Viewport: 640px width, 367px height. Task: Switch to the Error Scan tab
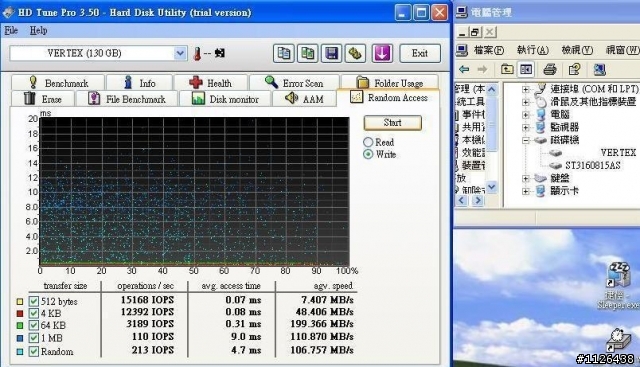point(294,83)
